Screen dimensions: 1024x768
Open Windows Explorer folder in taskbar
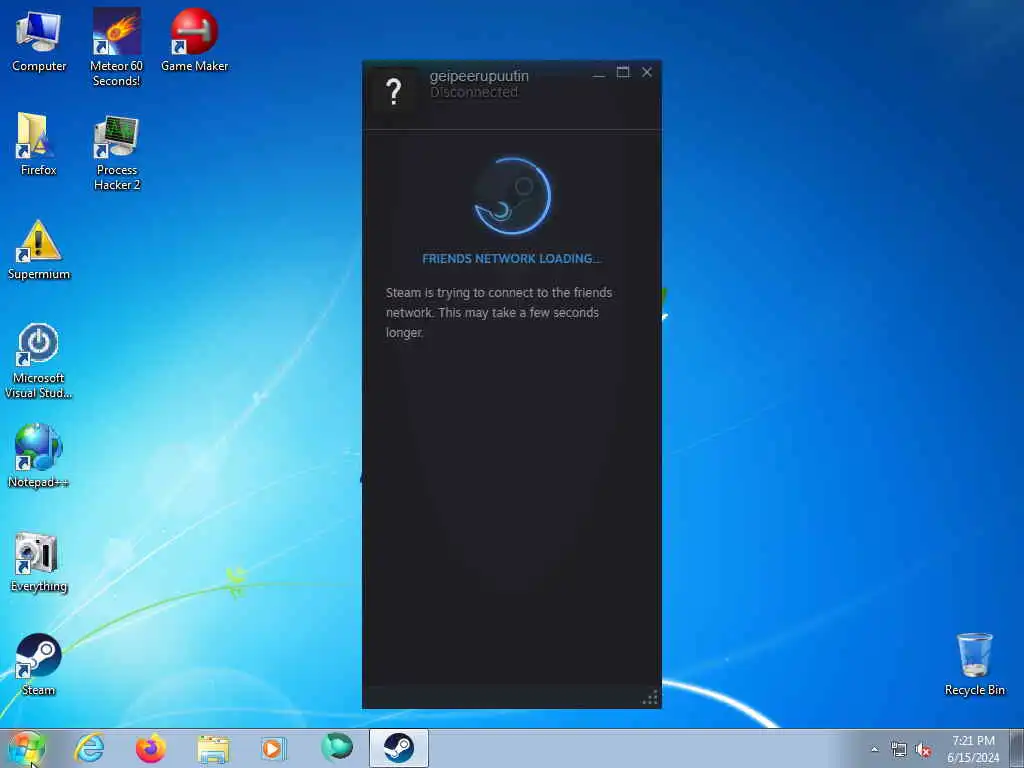(x=213, y=748)
